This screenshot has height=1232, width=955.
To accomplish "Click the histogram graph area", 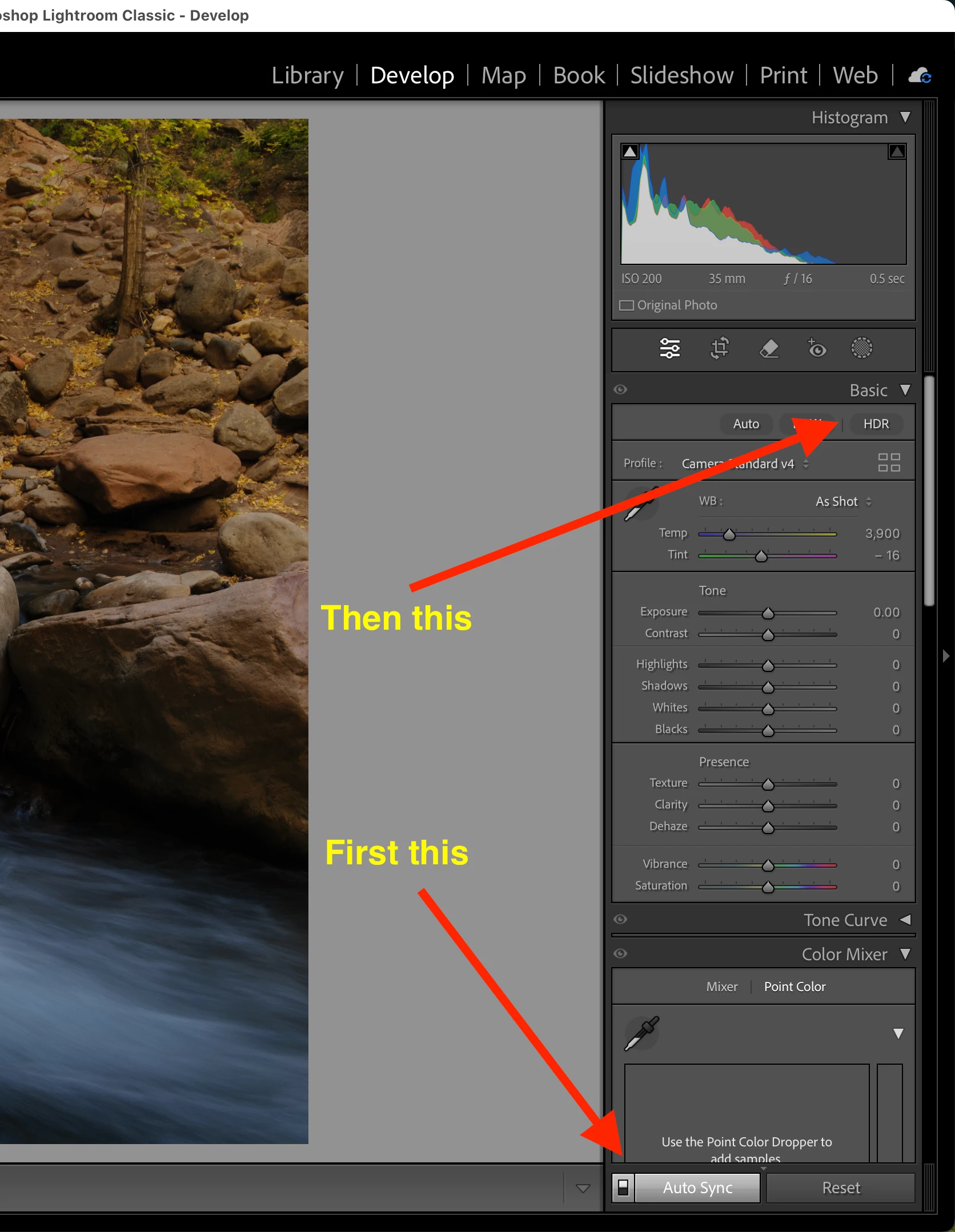I will coord(763,204).
